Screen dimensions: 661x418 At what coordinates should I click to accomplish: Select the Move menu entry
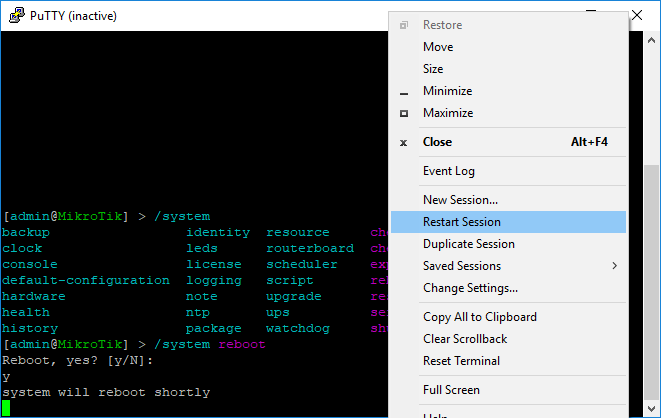[438, 47]
